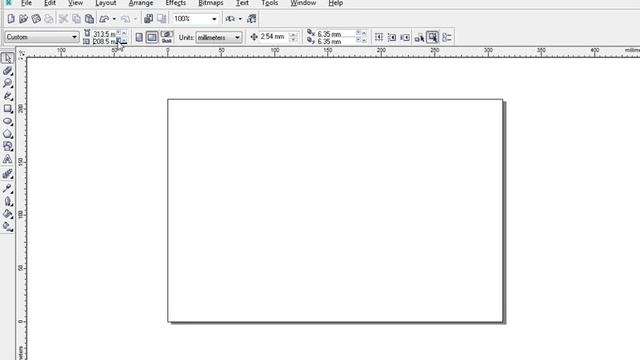
Task: Expand the Redo history arrow
Action: 135,19
